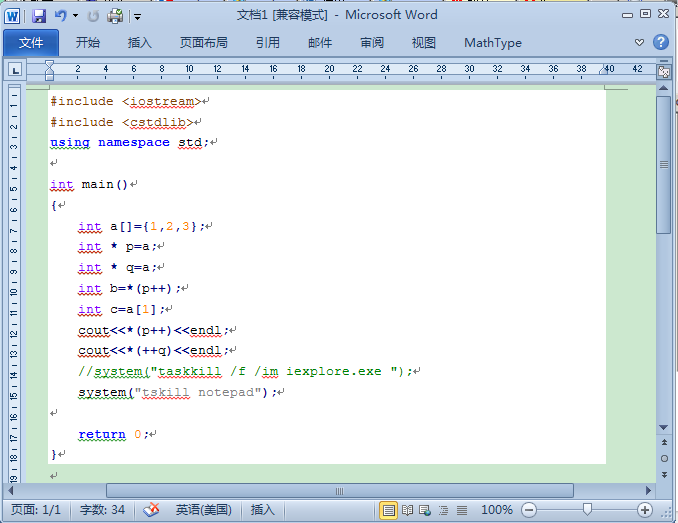Viewport: 678px width, 523px height.
Task: Switch to Draft view
Action: [462, 510]
